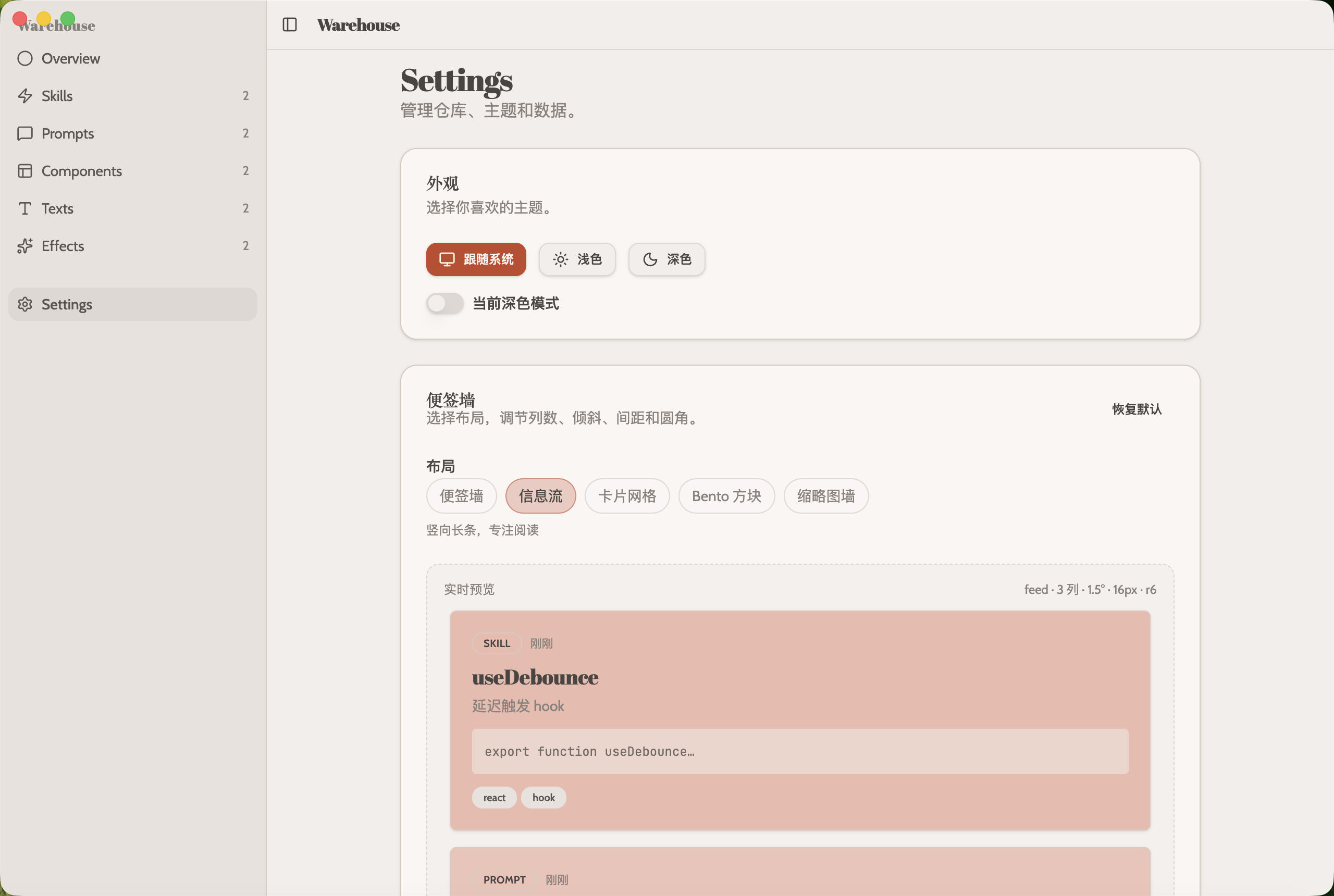
Task: Go to Prompts in sidebar
Action: click(132, 133)
